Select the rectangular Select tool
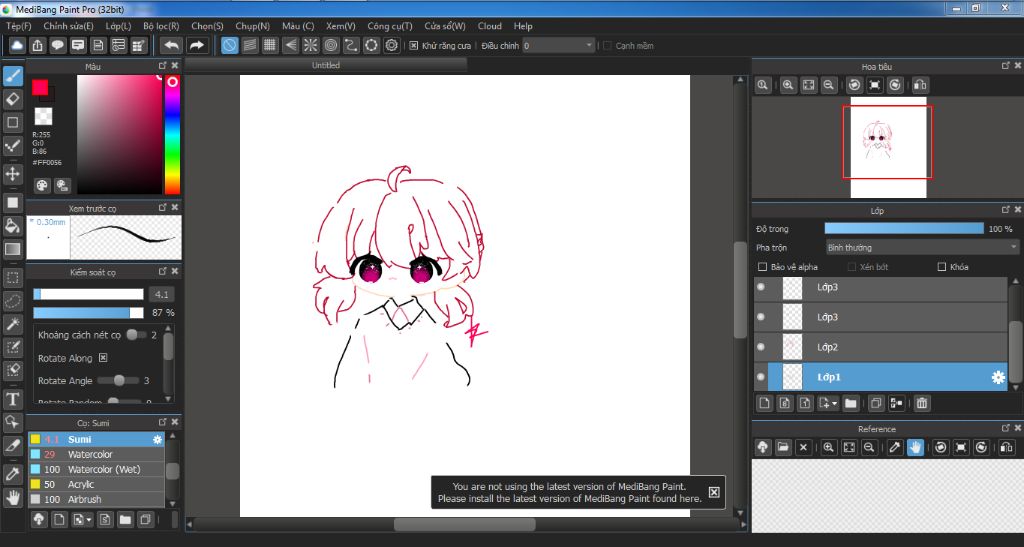 click(12, 277)
